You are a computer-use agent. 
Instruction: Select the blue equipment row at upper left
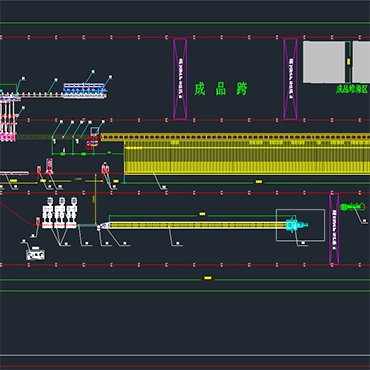point(84,90)
